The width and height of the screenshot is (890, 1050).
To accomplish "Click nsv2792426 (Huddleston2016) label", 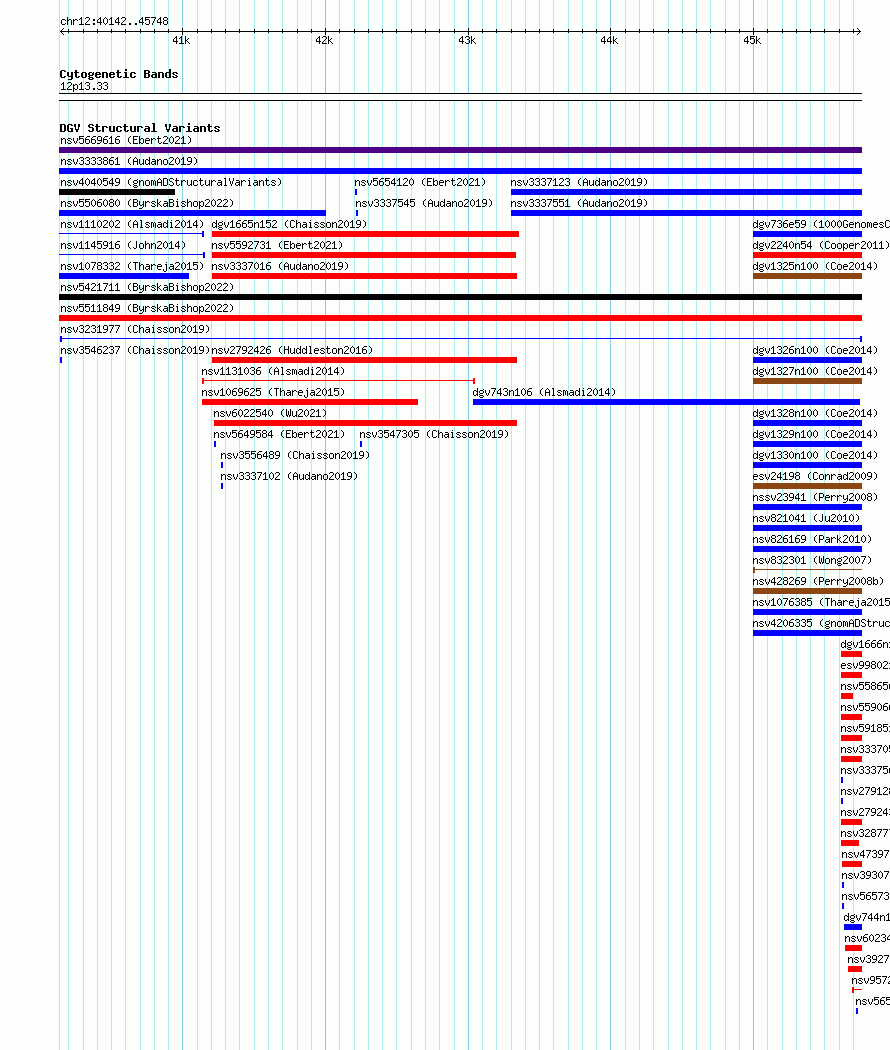I will [x=292, y=350].
